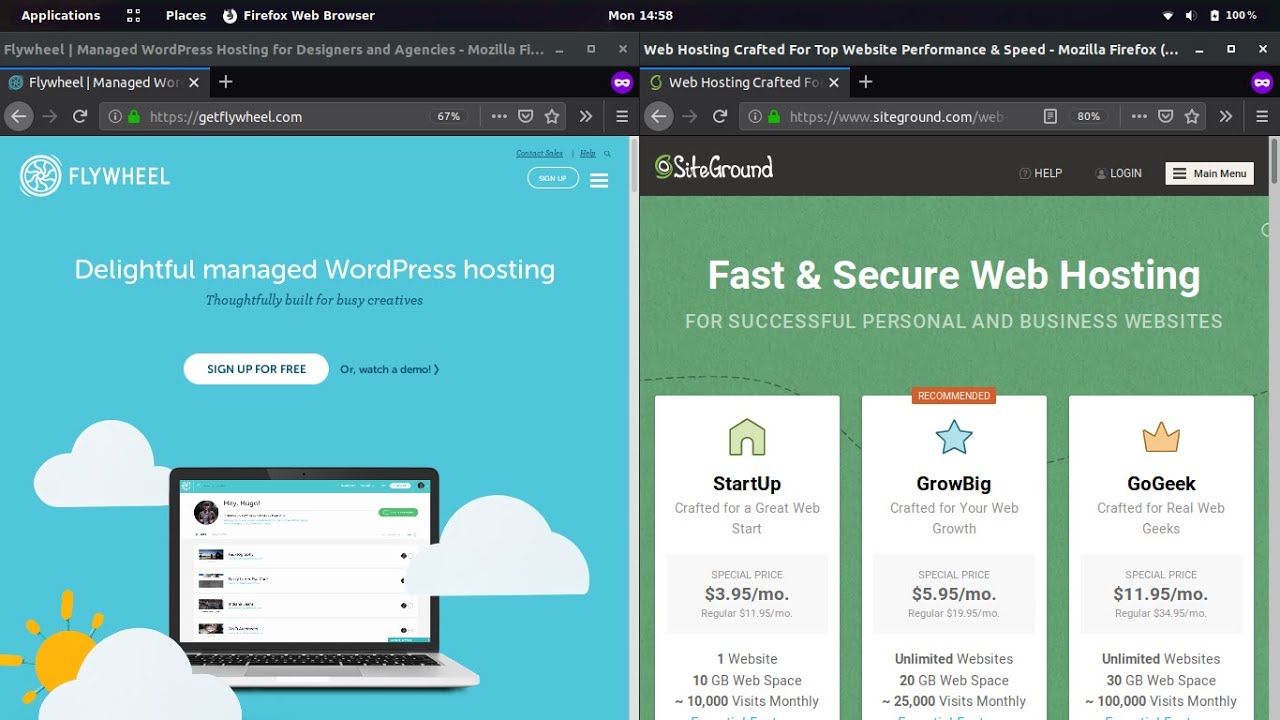The width and height of the screenshot is (1280, 720).
Task: Select the Web Hosting Crafted tab
Action: click(744, 82)
